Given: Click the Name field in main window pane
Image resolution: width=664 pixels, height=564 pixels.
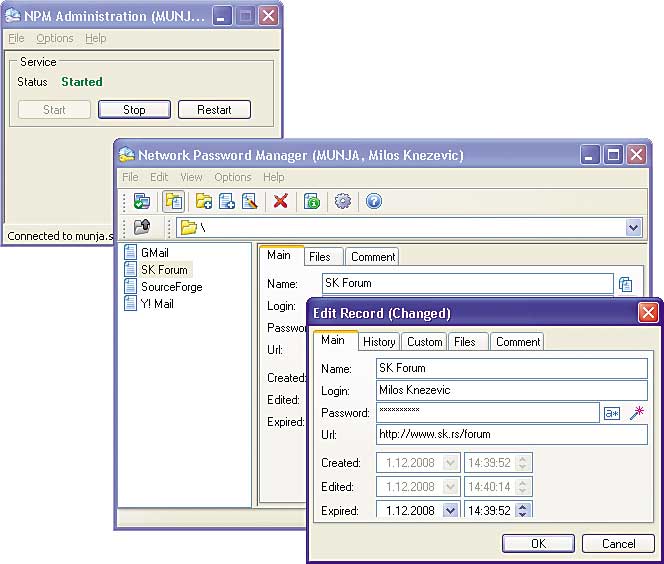Looking at the screenshot, I should [468, 283].
